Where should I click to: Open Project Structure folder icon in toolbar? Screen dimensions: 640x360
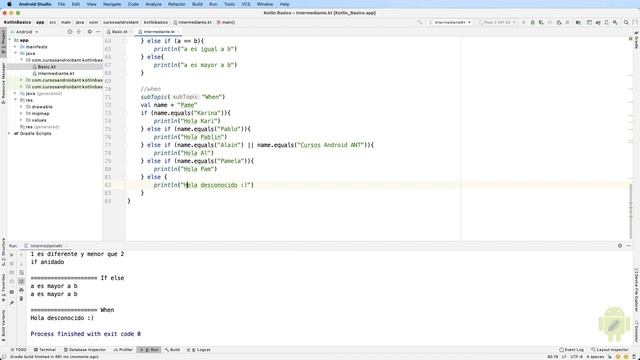coord(578,22)
